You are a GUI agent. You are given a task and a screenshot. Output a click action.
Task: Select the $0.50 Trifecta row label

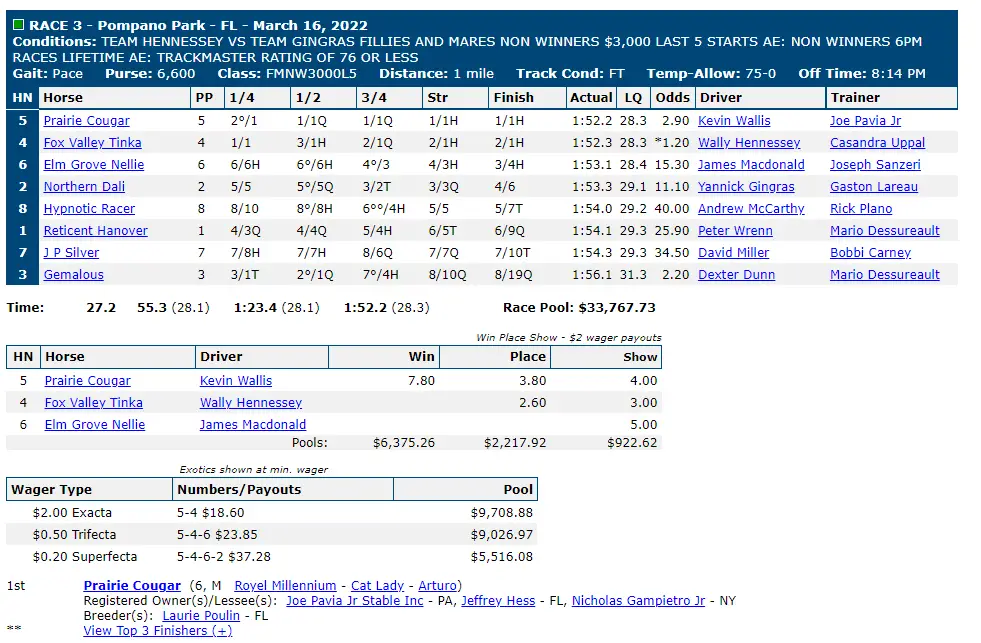tap(74, 534)
